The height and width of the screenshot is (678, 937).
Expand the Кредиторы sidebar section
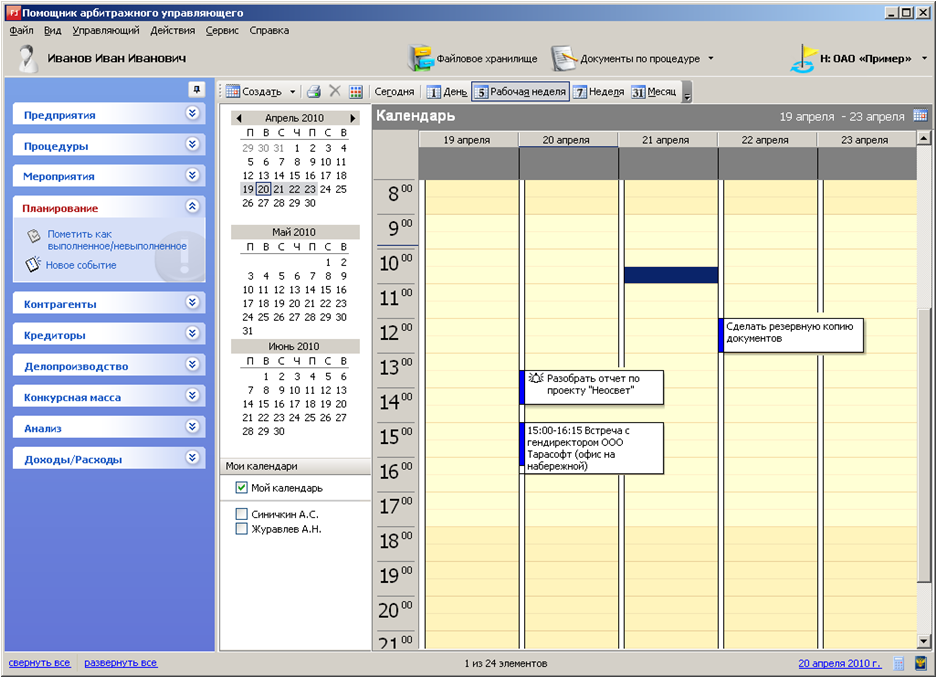point(193,335)
